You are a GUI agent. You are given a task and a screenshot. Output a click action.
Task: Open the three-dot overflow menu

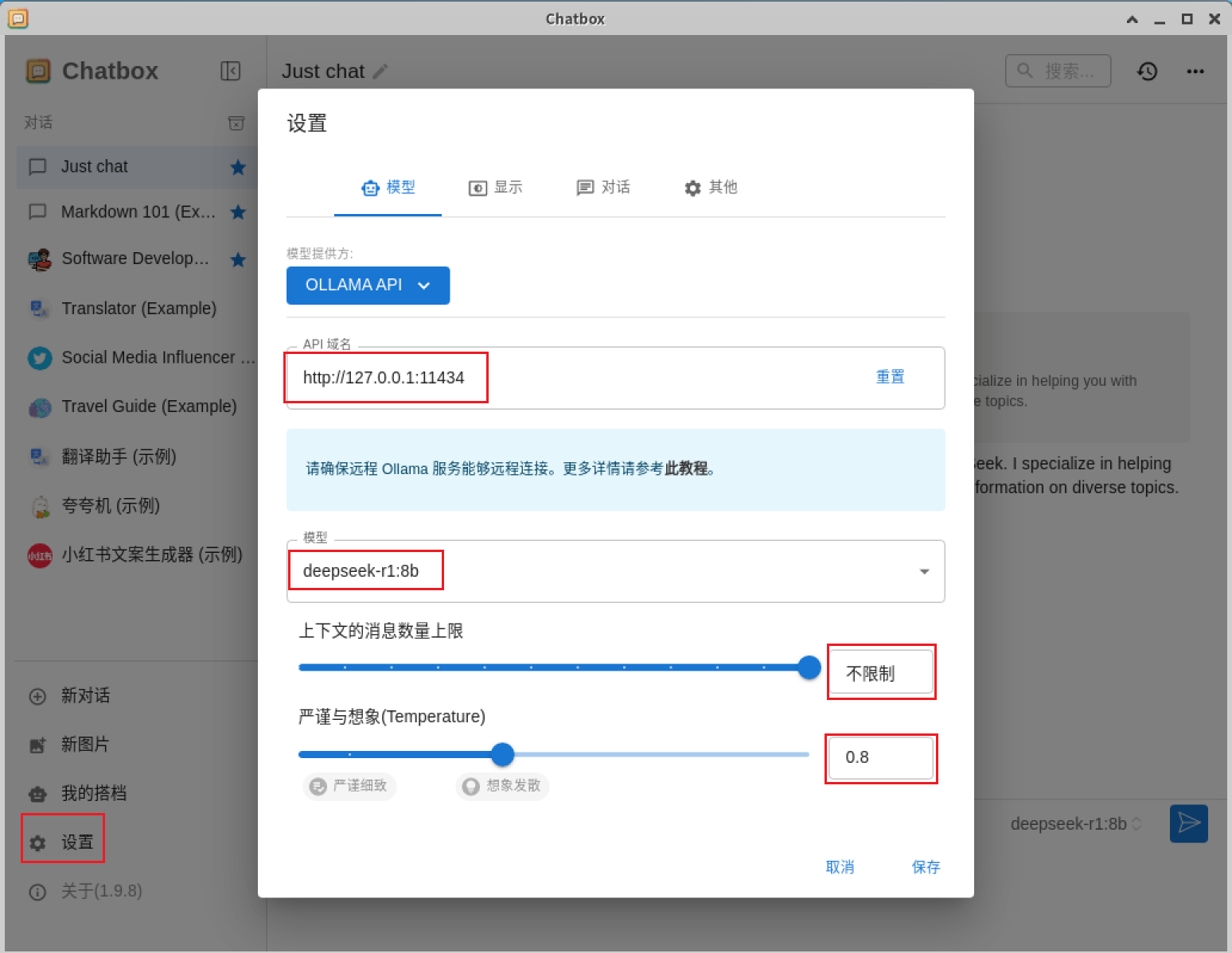1195,71
